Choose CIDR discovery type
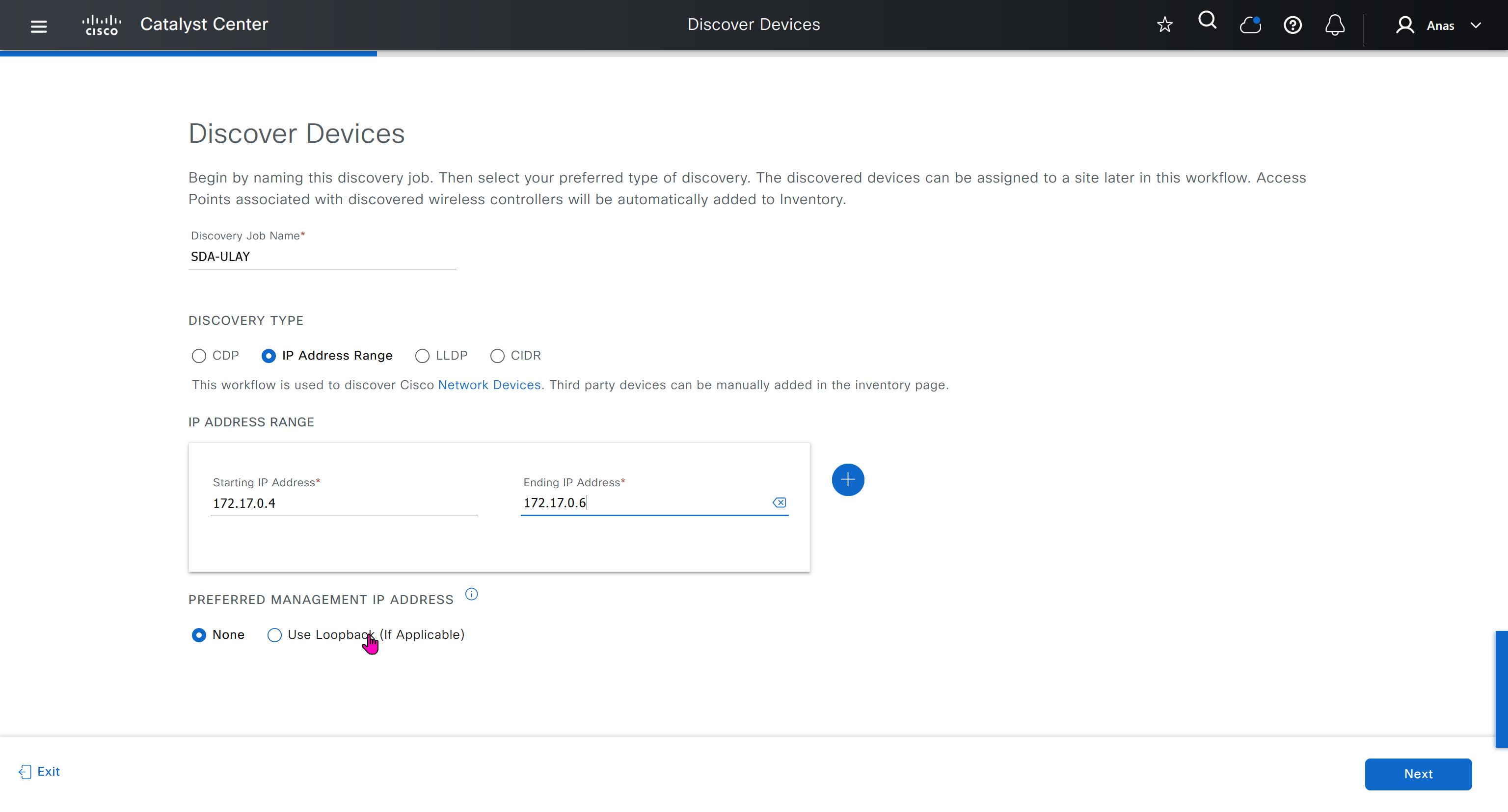The image size is (1508, 812). (497, 356)
